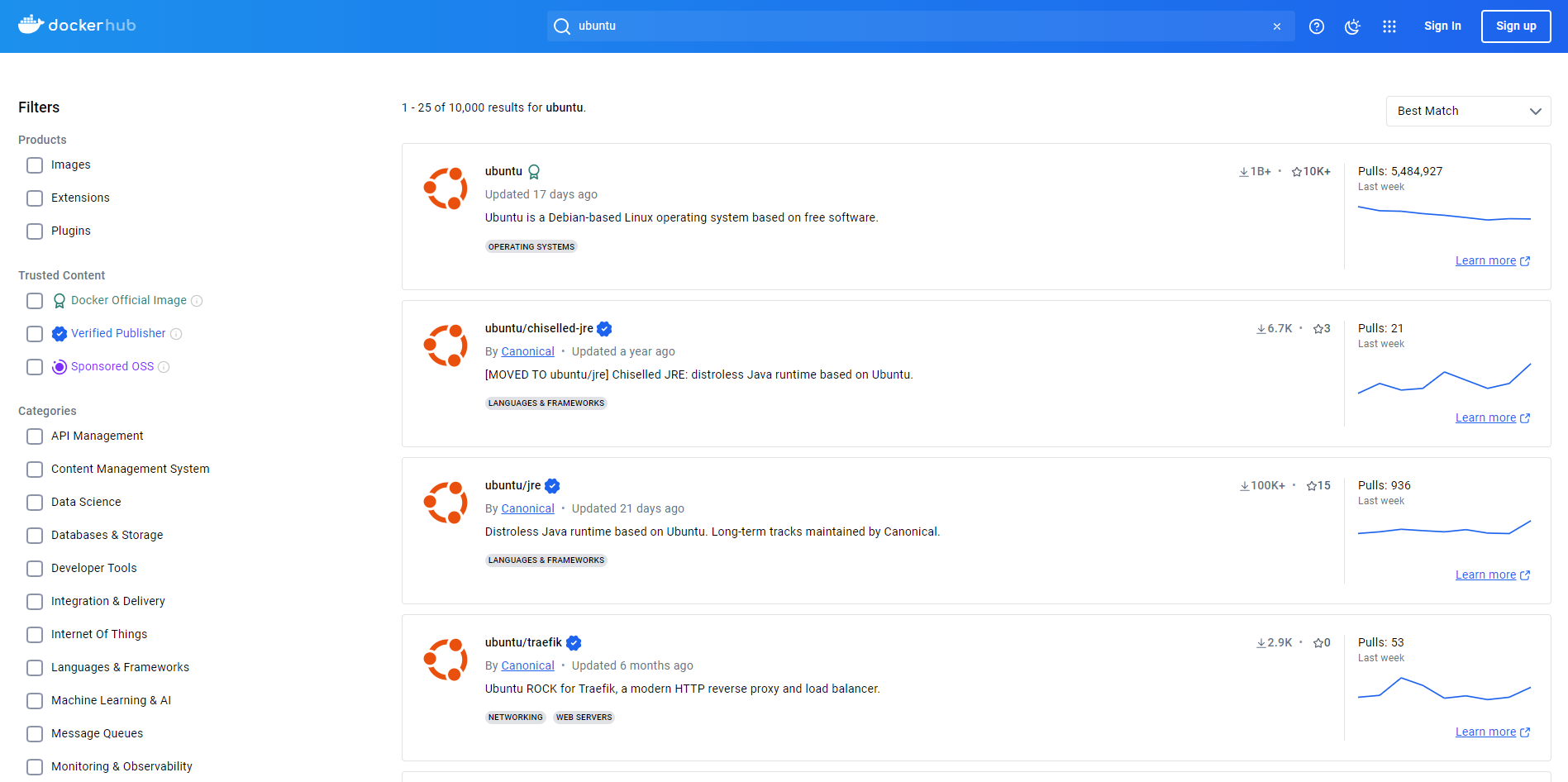This screenshot has height=782, width=1568.
Task: Click the WEB SERVERS tag on ubuntu/traefik
Action: pyautogui.click(x=584, y=718)
